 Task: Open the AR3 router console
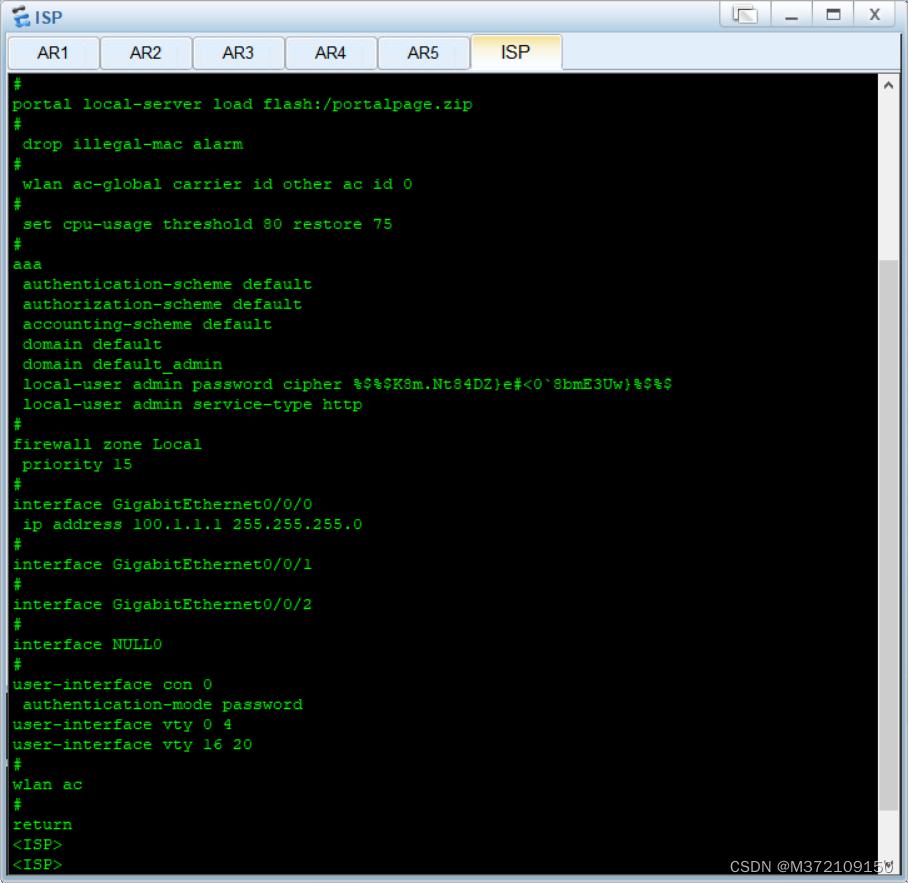(x=238, y=52)
